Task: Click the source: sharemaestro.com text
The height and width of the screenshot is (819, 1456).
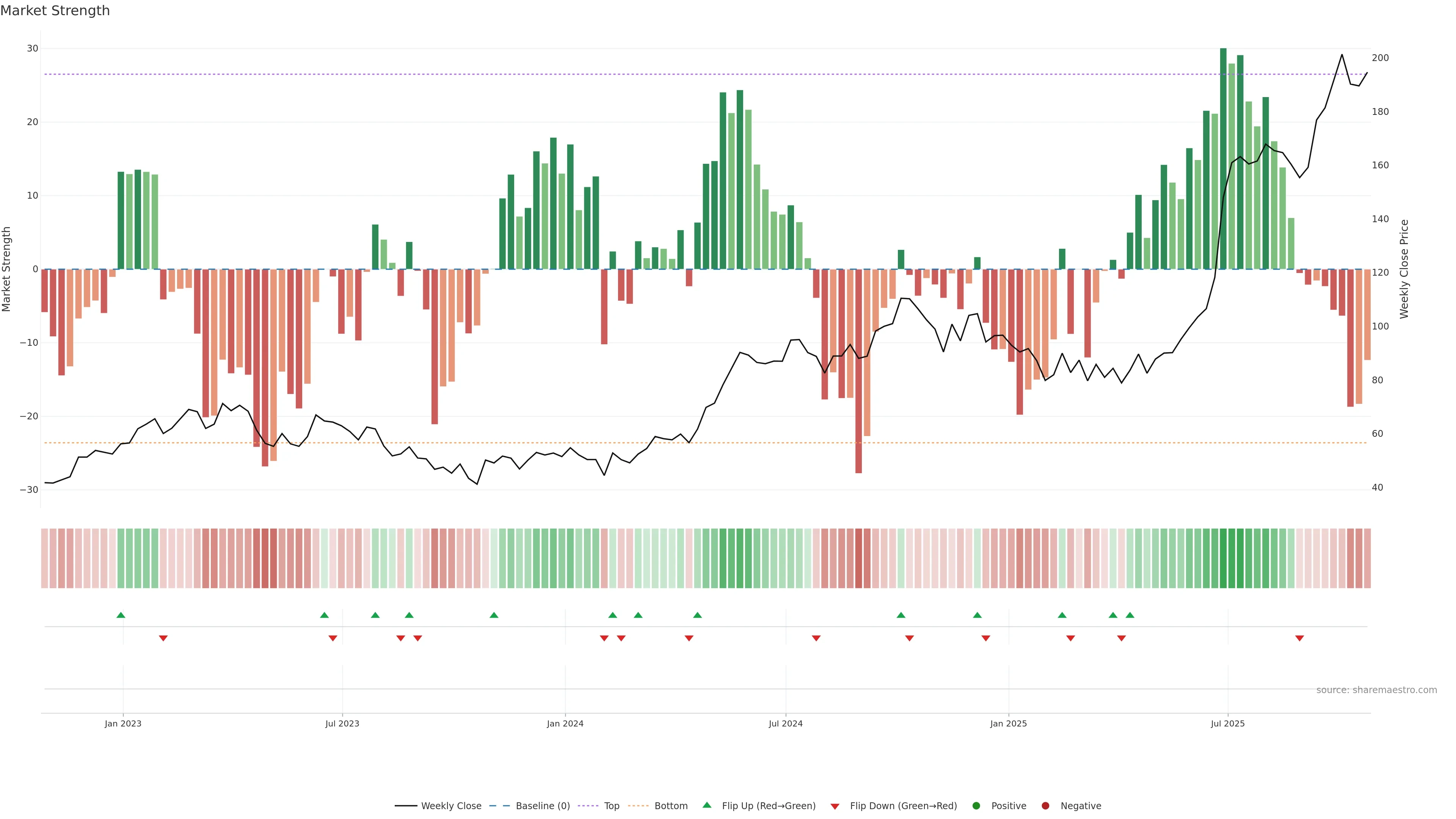Action: click(1376, 690)
